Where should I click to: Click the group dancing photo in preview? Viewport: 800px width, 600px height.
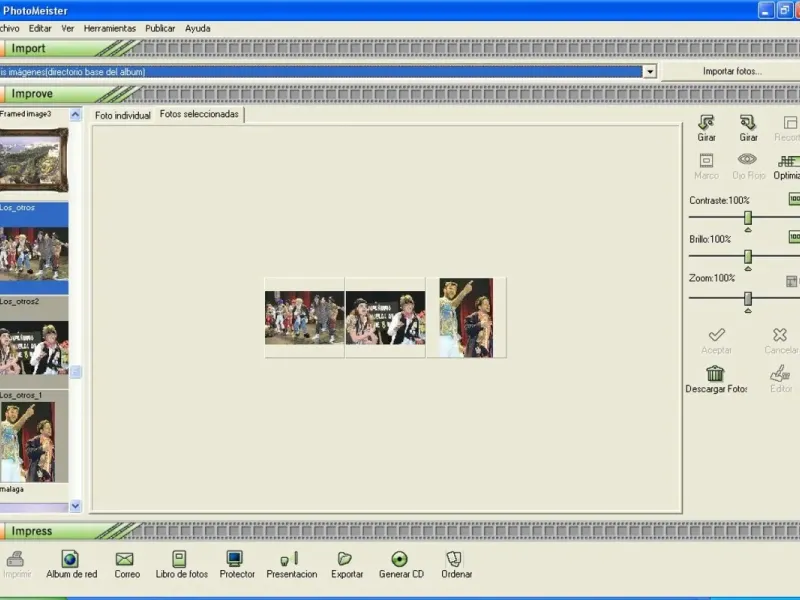click(x=305, y=317)
